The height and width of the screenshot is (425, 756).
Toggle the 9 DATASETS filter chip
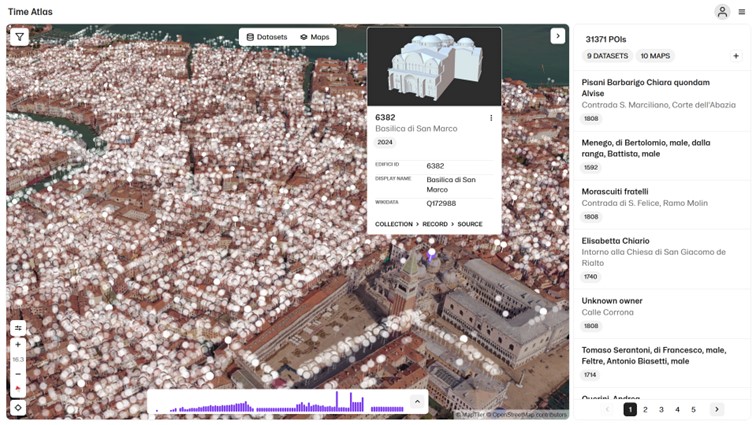(x=608, y=56)
